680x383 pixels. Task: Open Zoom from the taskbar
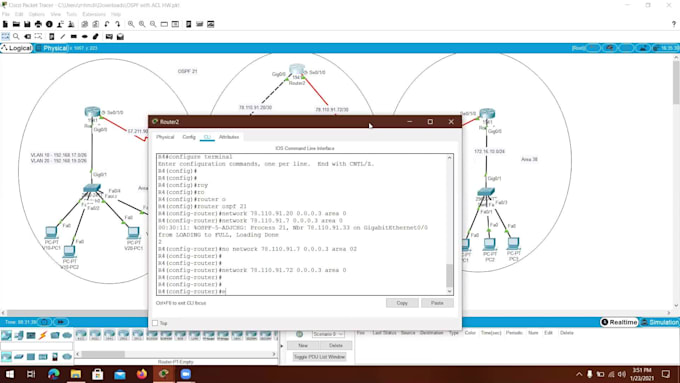point(186,374)
